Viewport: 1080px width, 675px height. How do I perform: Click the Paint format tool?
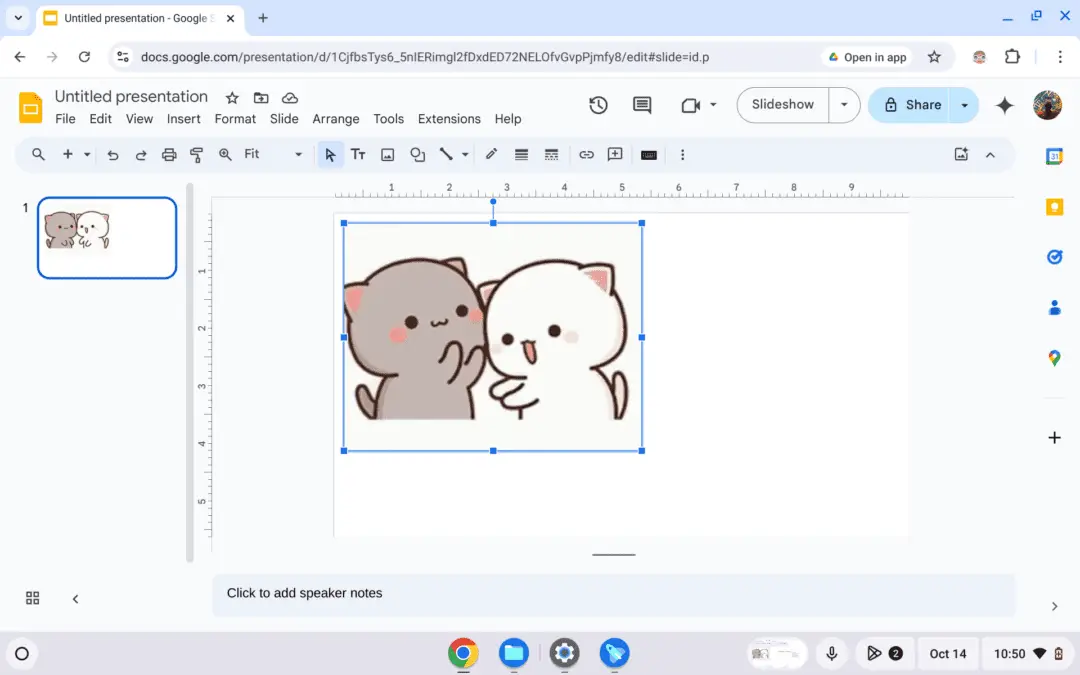[x=197, y=154]
